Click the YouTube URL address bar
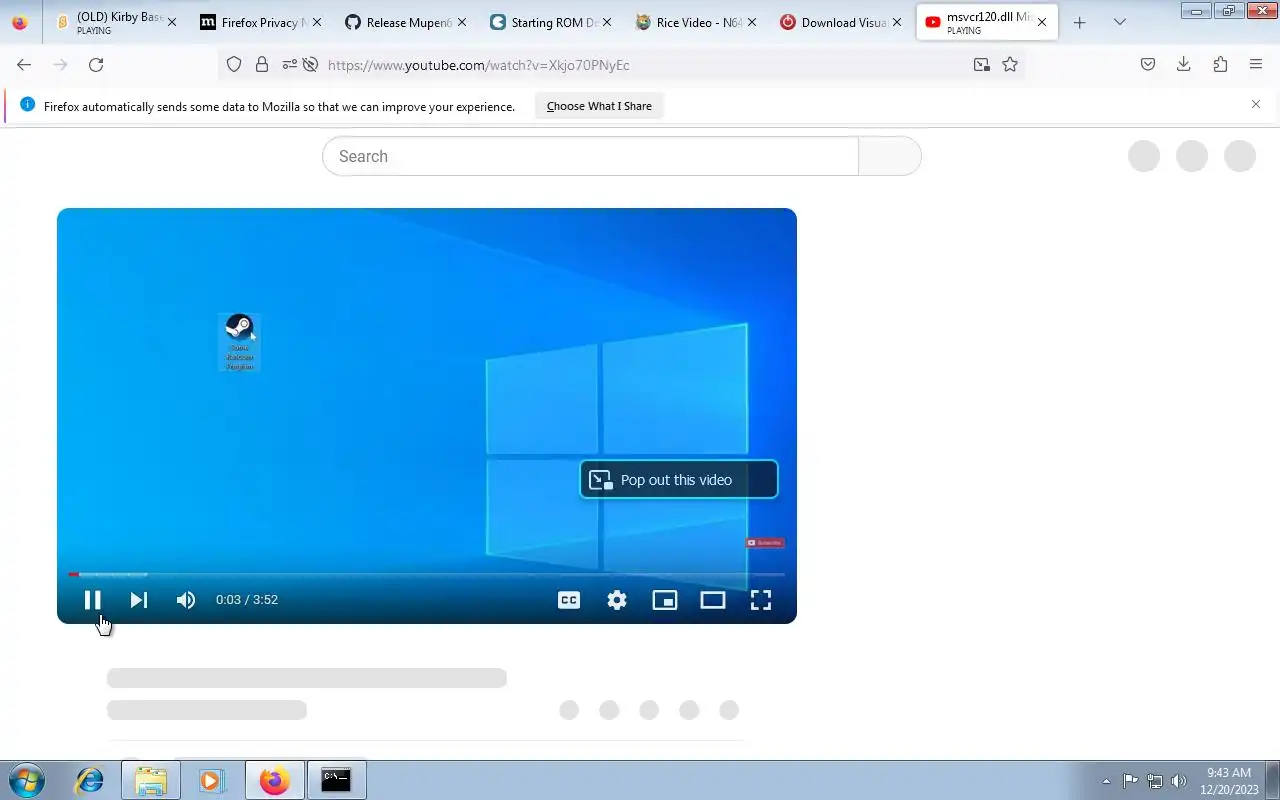The width and height of the screenshot is (1280, 800). pyautogui.click(x=640, y=65)
